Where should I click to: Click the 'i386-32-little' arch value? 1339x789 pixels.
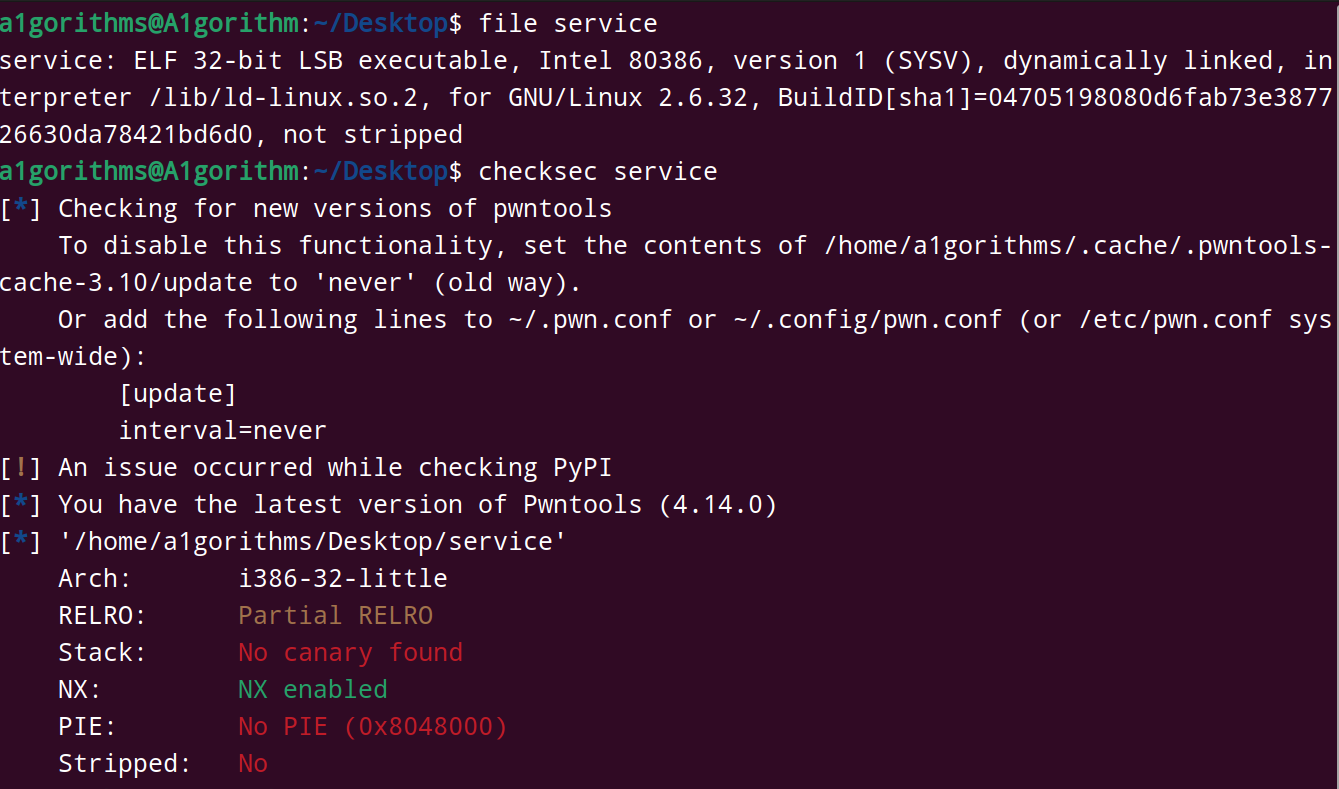point(342,579)
